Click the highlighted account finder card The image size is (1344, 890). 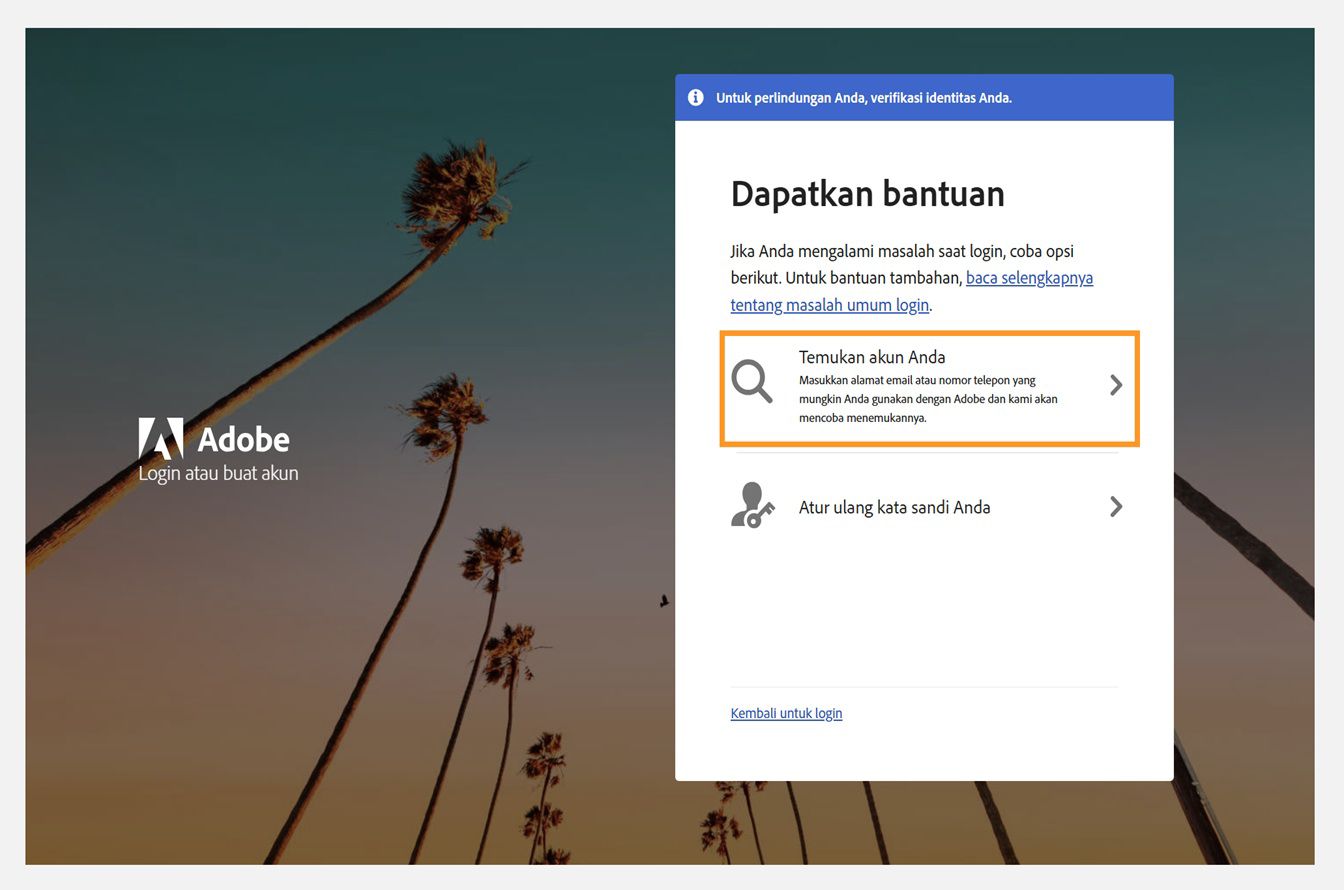pos(930,388)
